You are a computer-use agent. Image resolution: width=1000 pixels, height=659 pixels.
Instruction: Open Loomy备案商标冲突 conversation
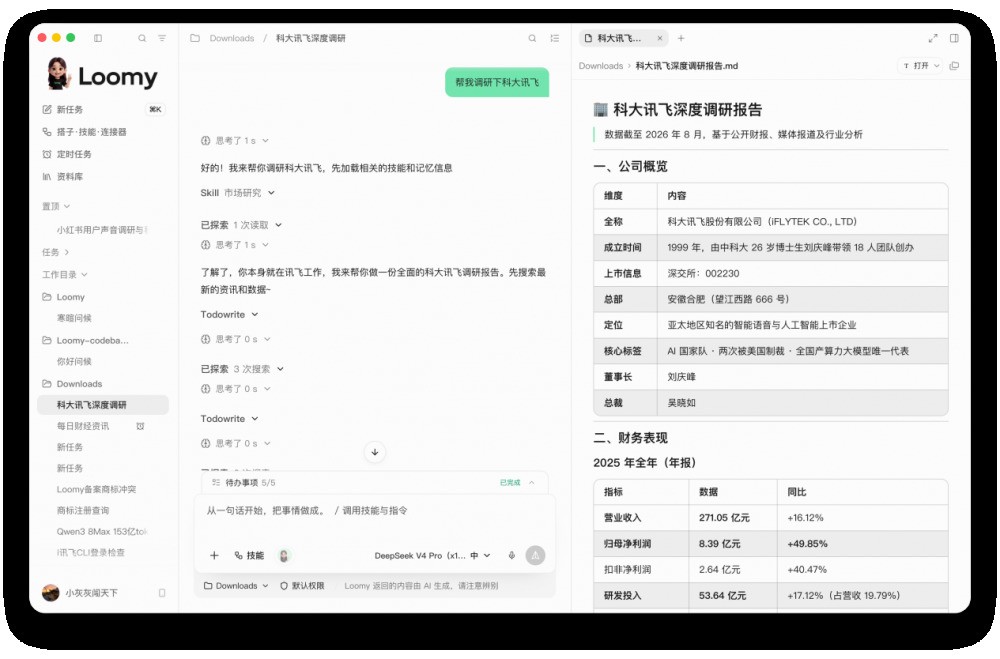[96, 489]
